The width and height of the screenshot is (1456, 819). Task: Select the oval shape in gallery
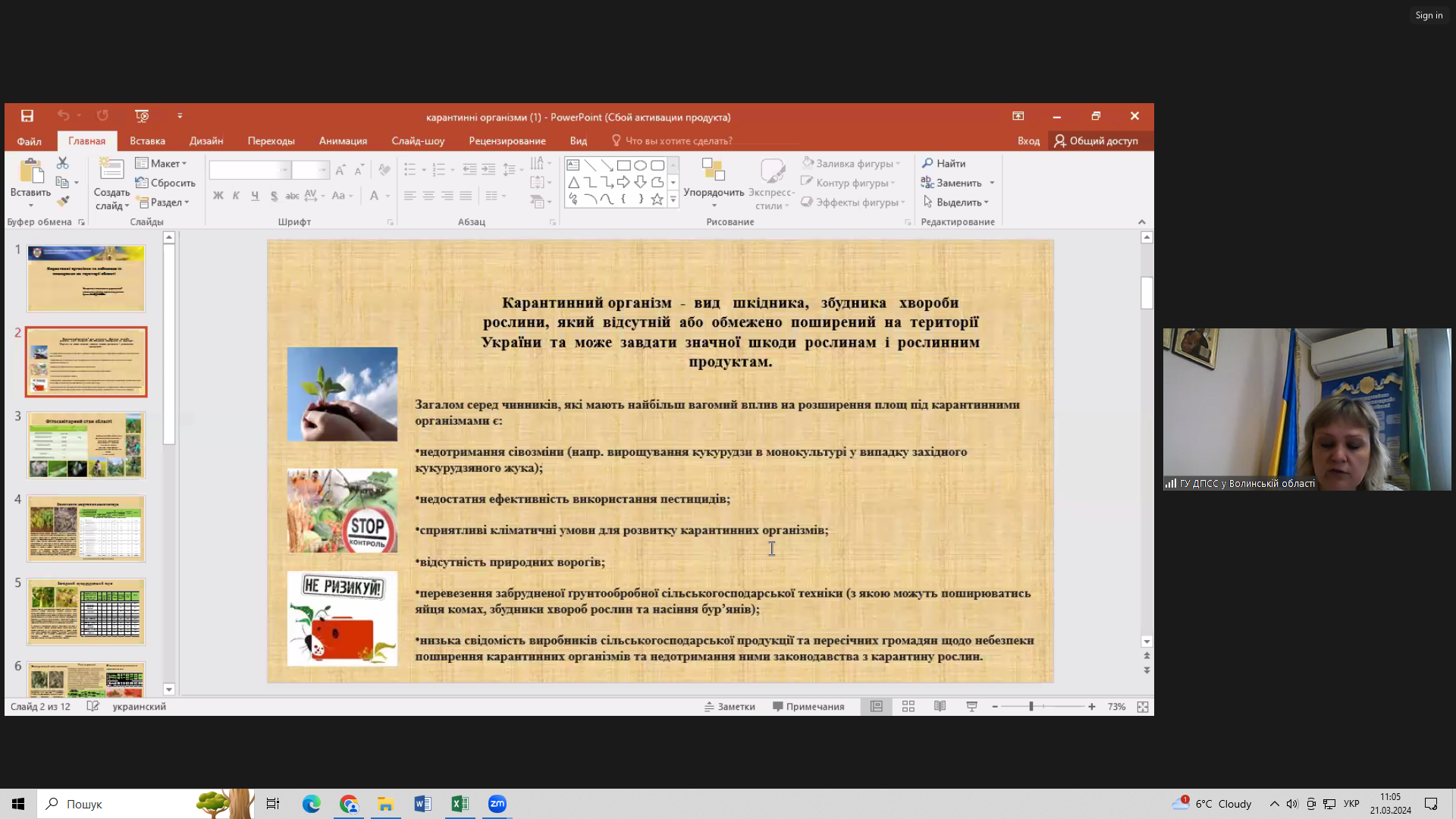pos(641,165)
